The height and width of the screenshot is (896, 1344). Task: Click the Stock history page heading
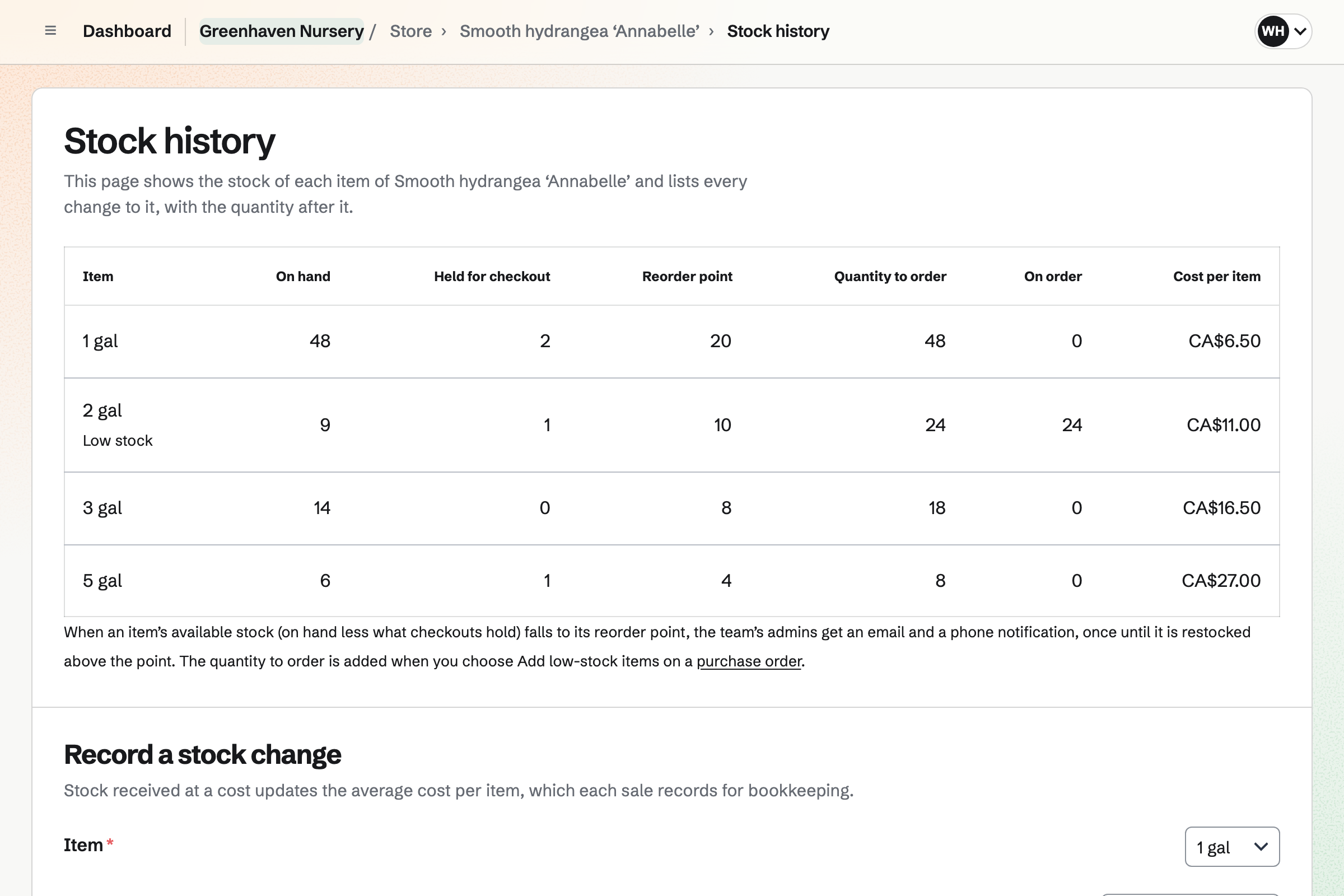tap(169, 141)
